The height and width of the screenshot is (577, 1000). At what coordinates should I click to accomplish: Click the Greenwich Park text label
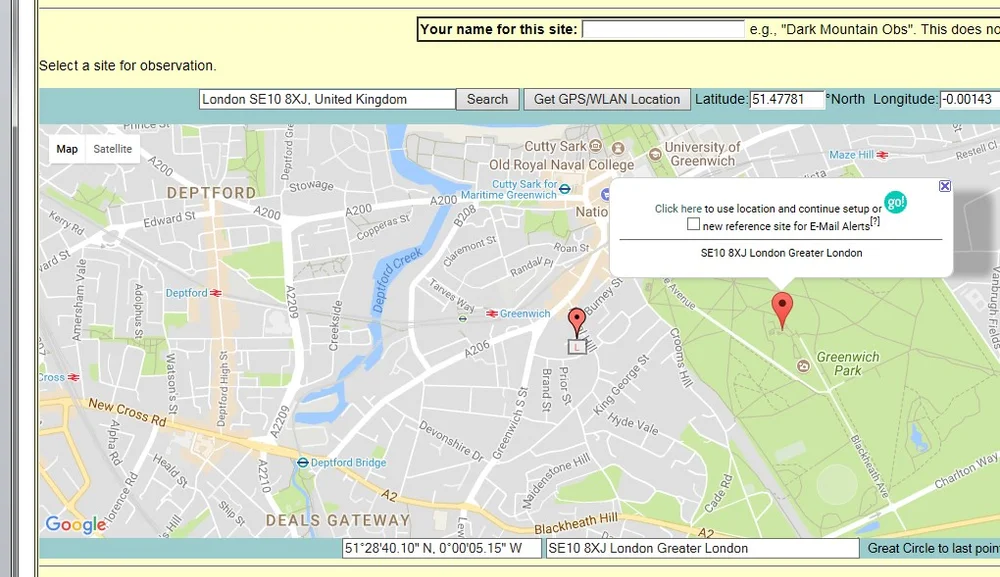coord(848,363)
